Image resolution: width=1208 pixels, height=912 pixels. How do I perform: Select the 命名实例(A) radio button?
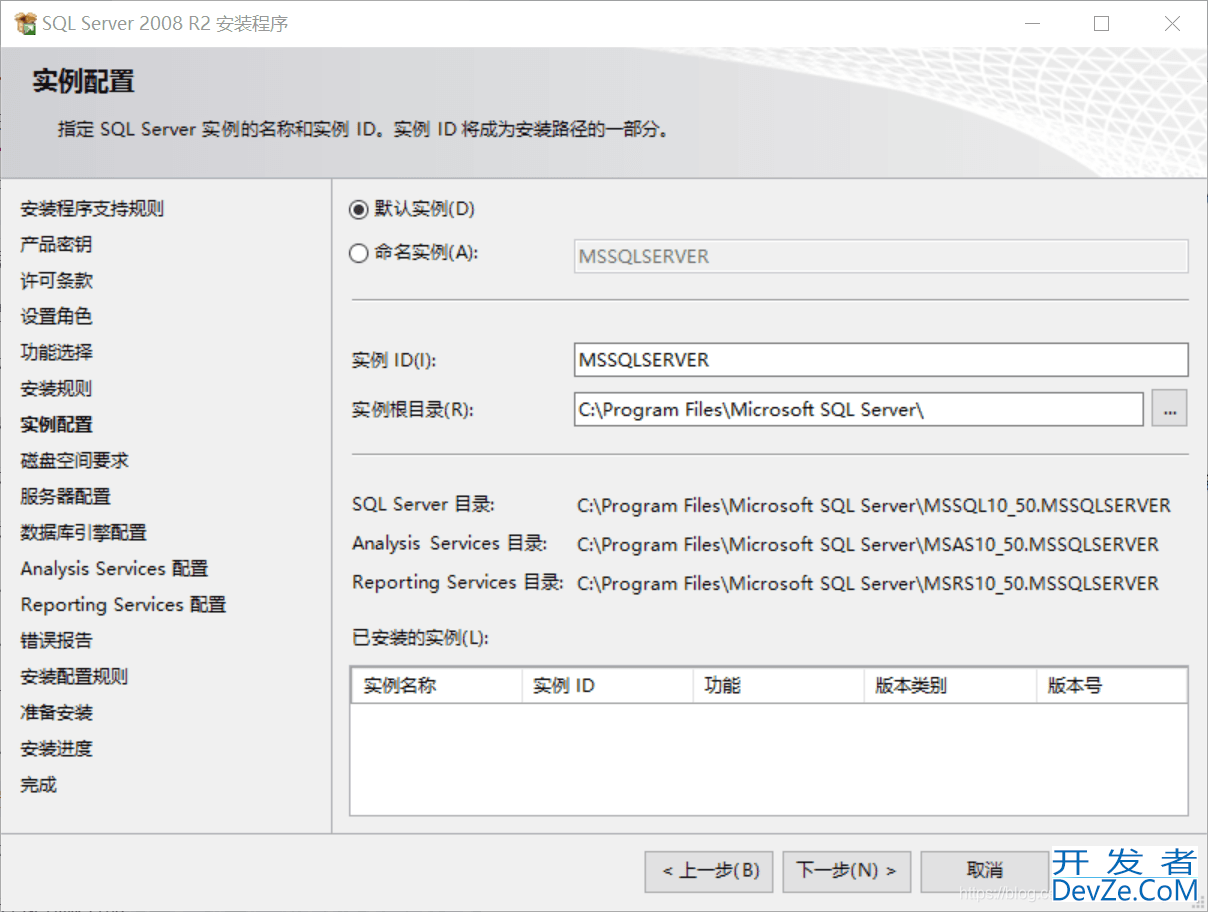tap(359, 253)
